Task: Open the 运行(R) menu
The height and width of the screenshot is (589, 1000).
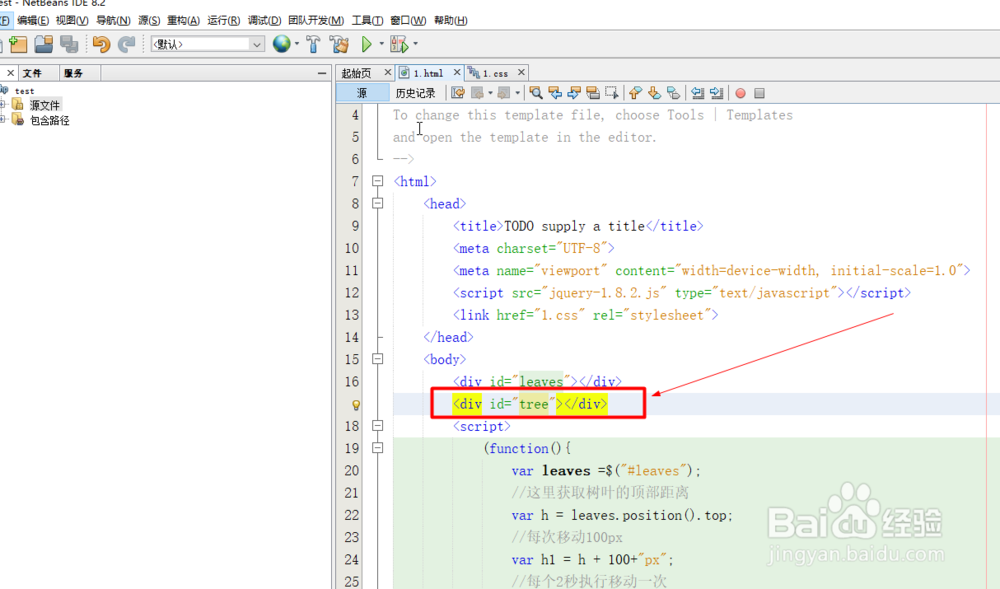Action: (223, 20)
